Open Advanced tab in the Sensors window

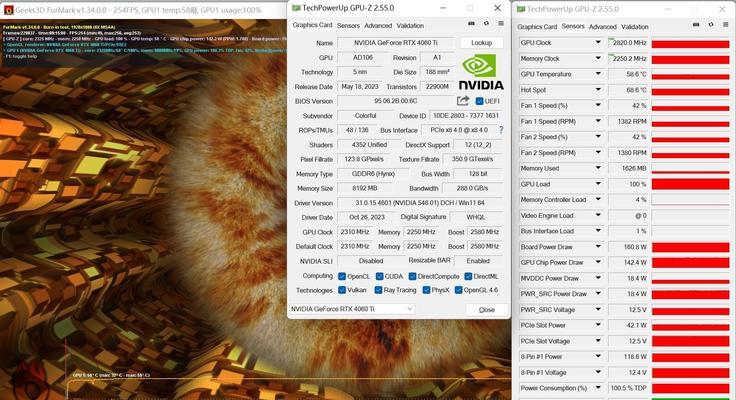[x=603, y=27]
